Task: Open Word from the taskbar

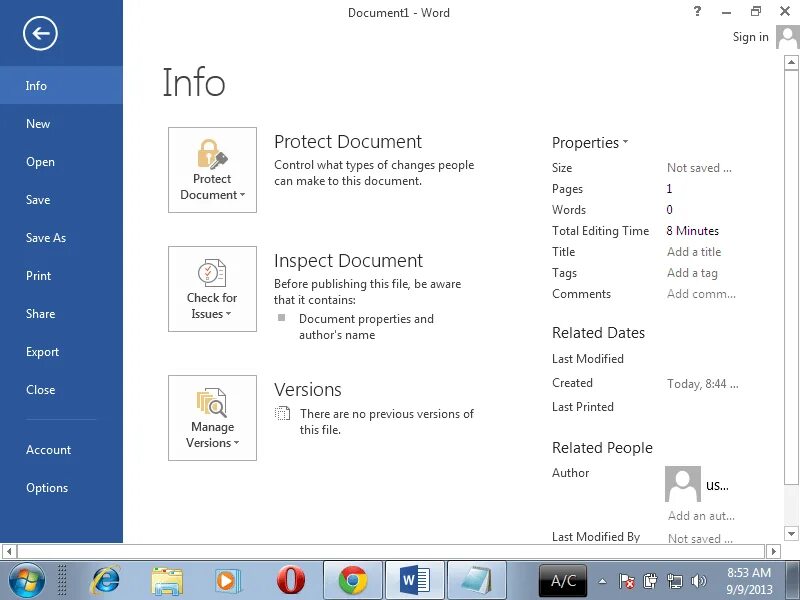Action: [414, 580]
